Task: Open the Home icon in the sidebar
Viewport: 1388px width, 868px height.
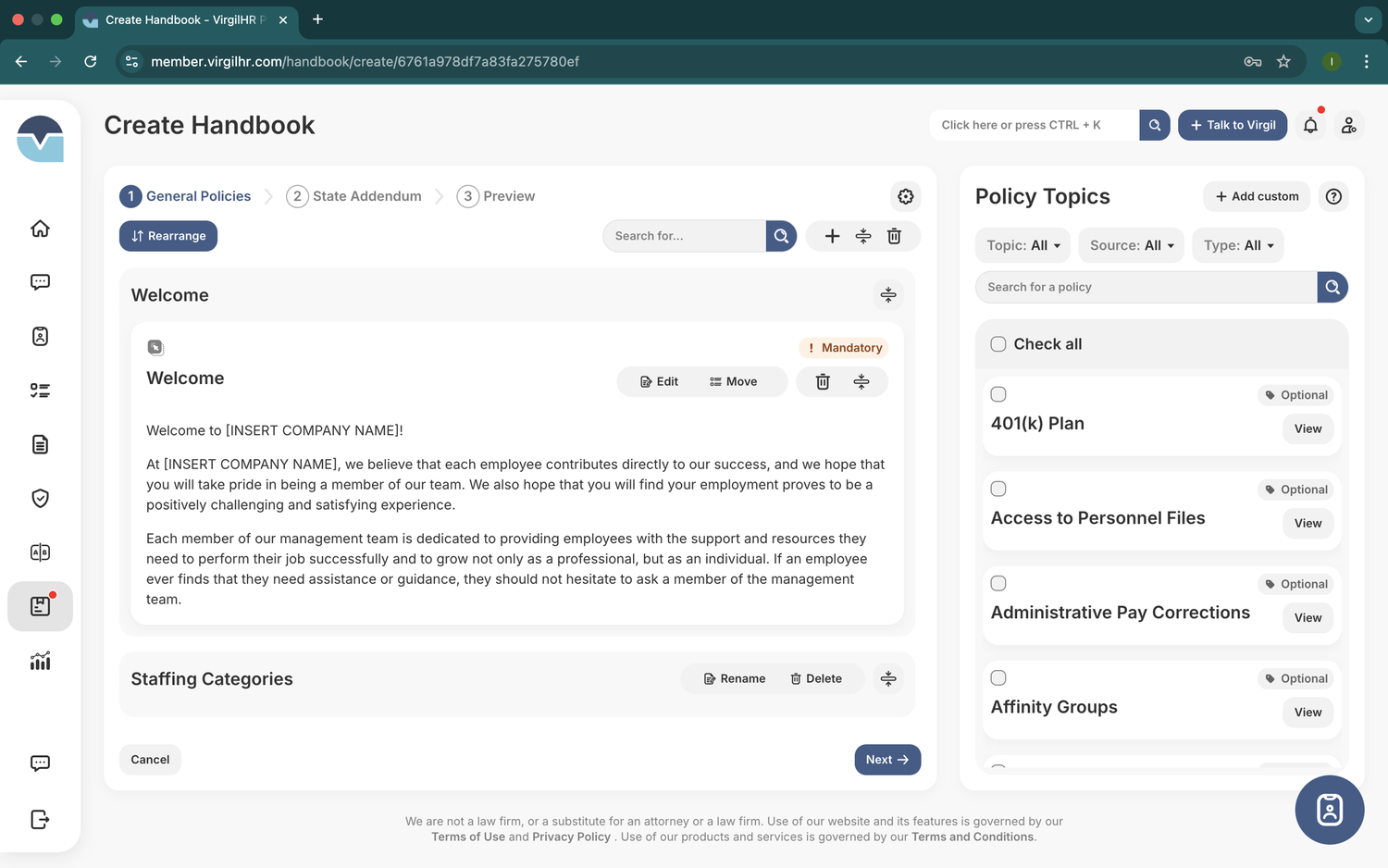Action: pyautogui.click(x=40, y=229)
